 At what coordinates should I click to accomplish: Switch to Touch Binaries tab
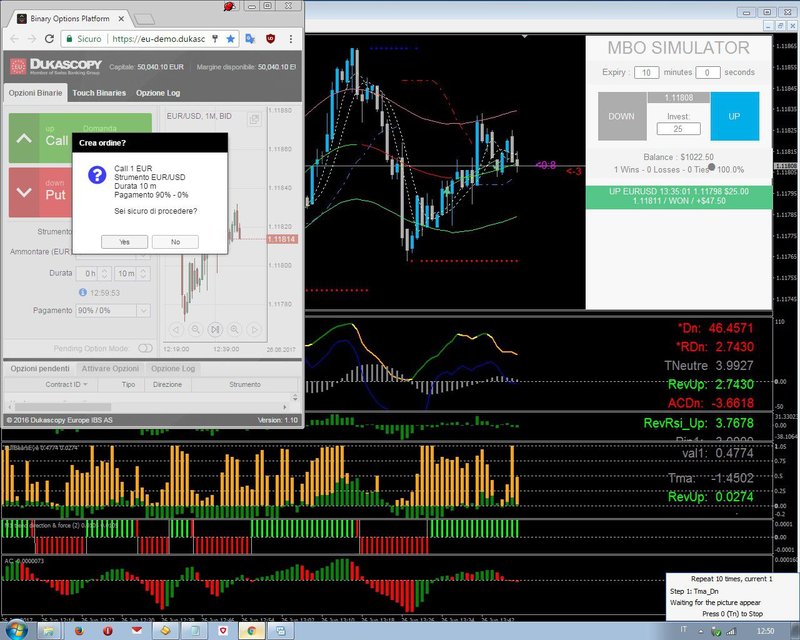click(99, 93)
